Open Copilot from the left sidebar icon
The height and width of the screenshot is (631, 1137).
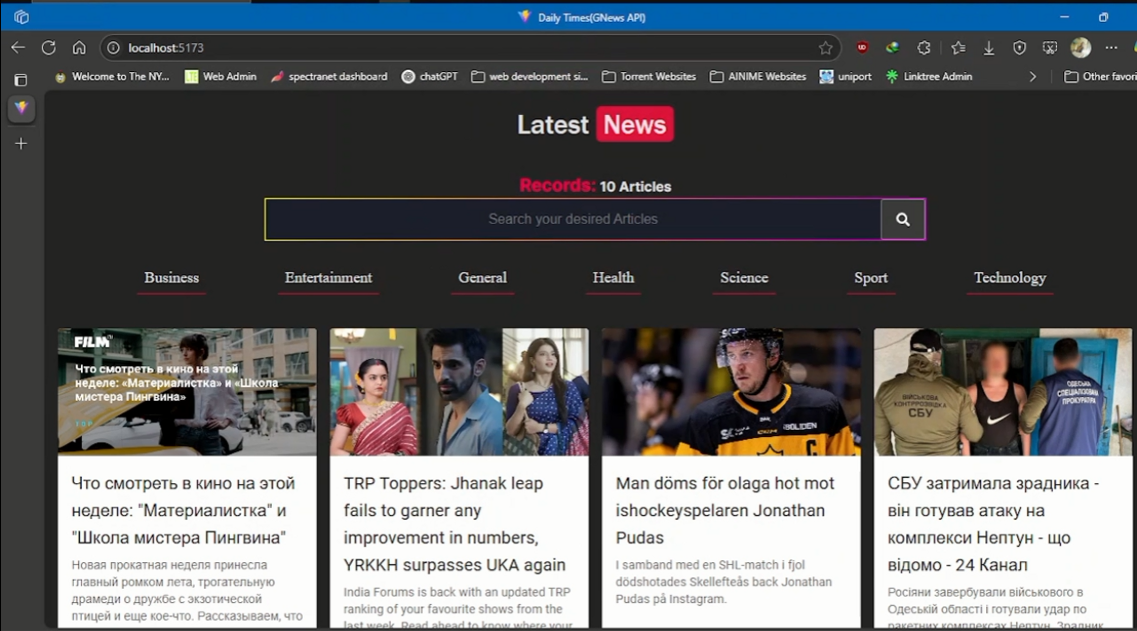click(x=20, y=110)
